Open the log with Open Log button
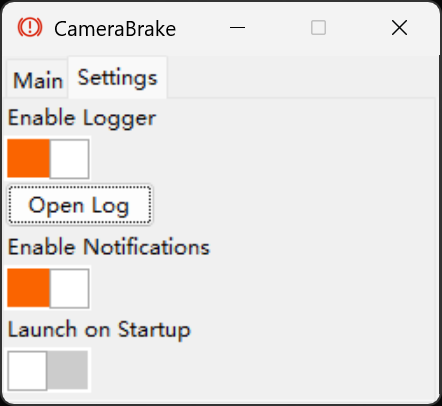The height and width of the screenshot is (406, 442). click(x=80, y=205)
